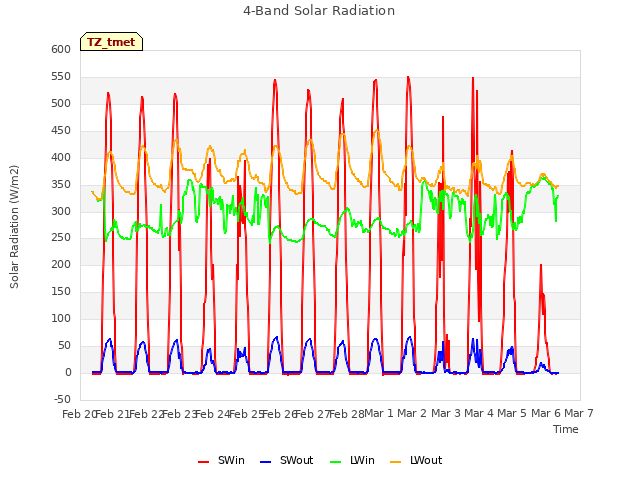Click the 100 y-axis tick label

[61, 318]
